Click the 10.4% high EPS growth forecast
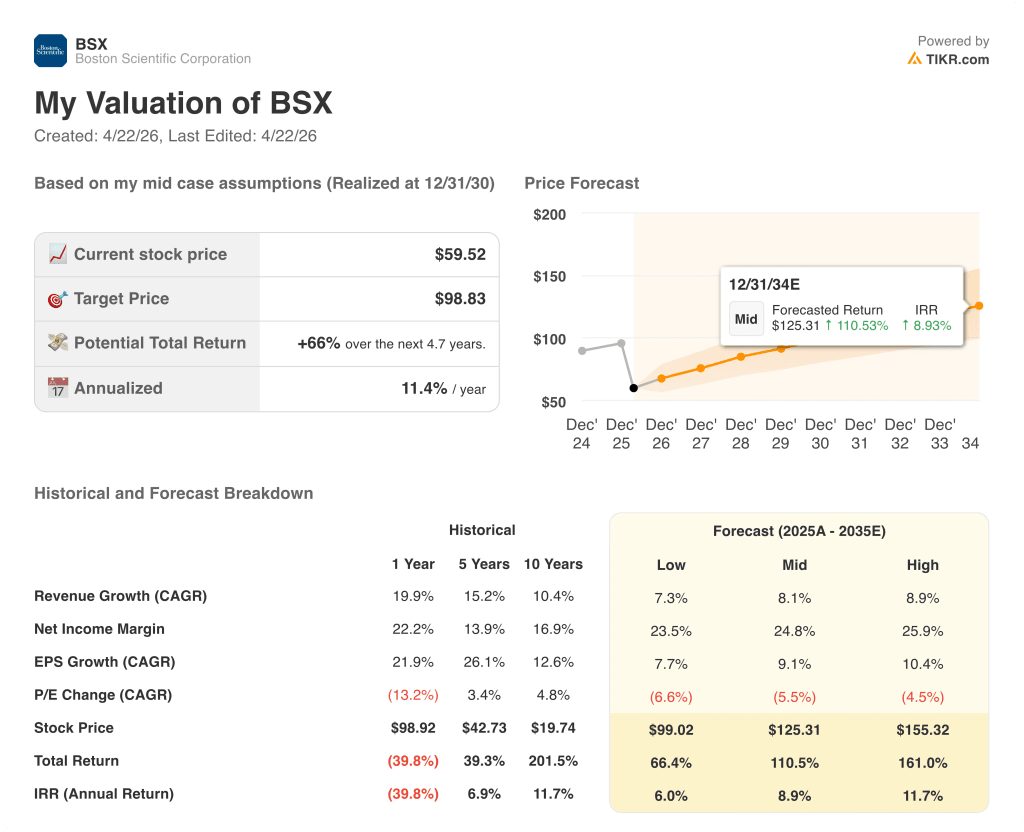The height and width of the screenshot is (832, 1024). 922,664
